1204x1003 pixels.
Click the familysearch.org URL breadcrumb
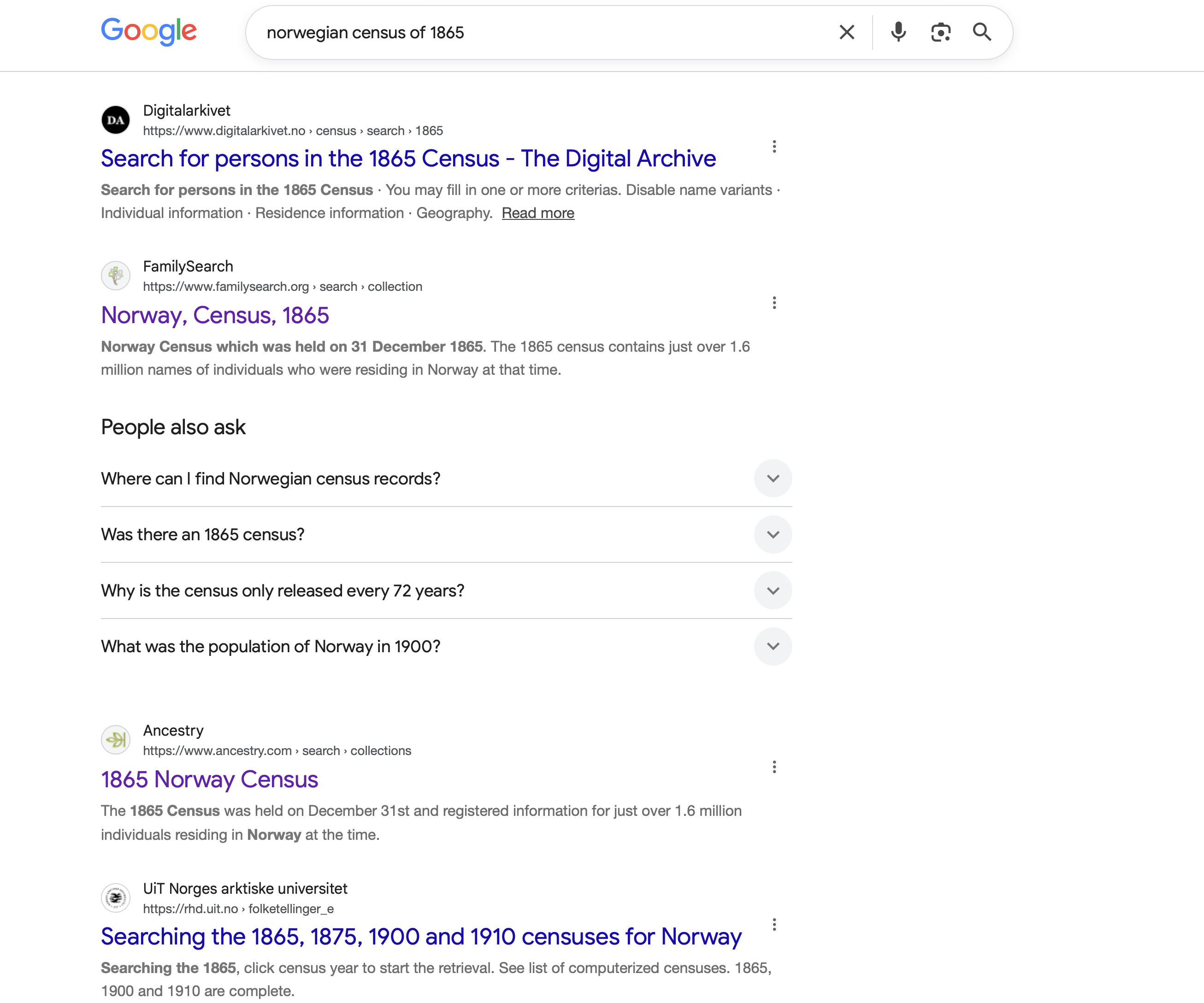tap(282, 287)
